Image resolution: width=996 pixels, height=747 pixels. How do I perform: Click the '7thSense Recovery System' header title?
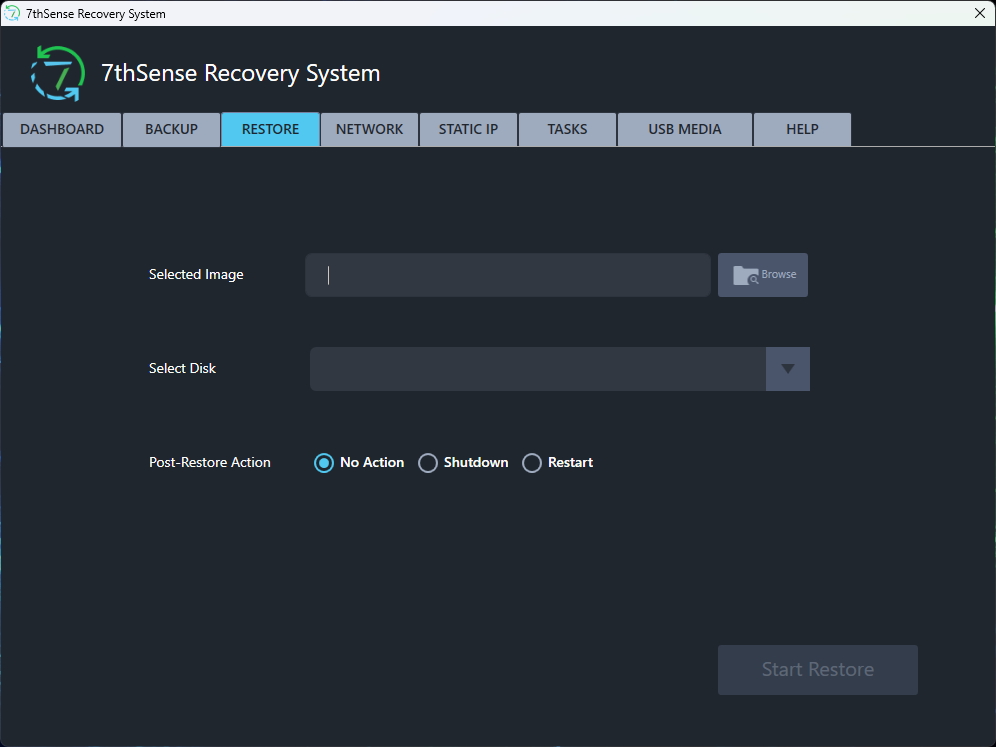[241, 74]
